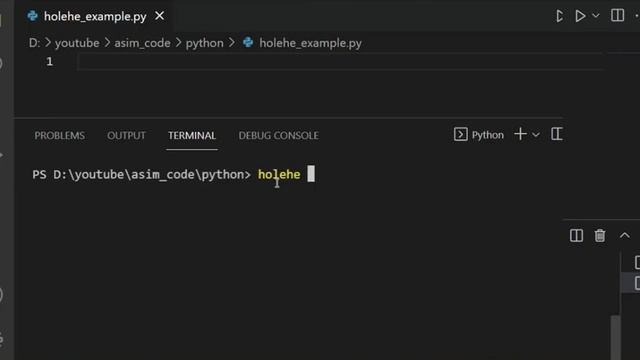Open the run options dropdown arrow
Image resolution: width=640 pixels, height=360 pixels.
click(596, 16)
